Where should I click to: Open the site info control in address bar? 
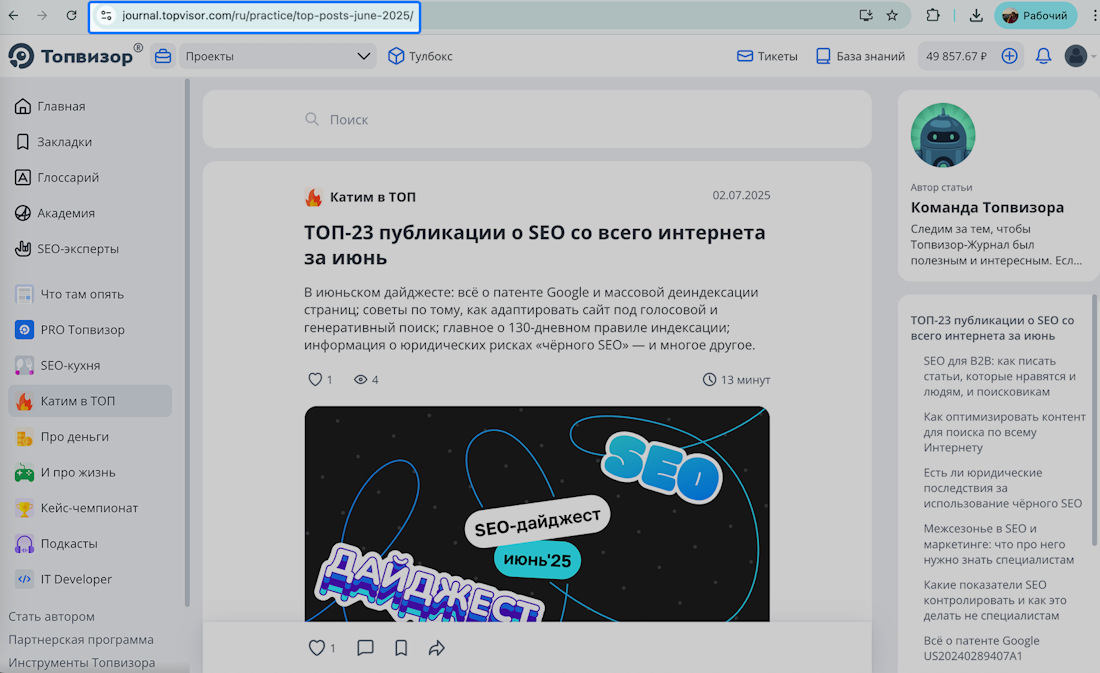(x=107, y=16)
